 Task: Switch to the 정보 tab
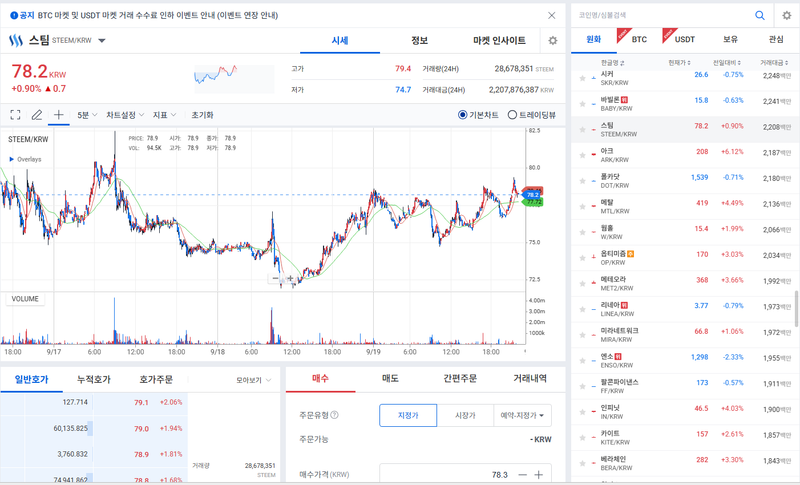click(419, 40)
